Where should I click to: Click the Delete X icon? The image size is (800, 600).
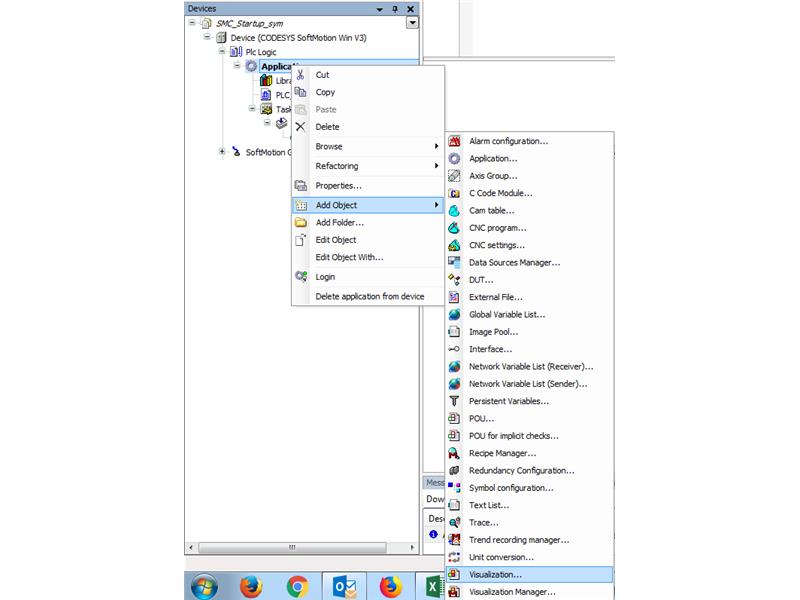point(301,127)
